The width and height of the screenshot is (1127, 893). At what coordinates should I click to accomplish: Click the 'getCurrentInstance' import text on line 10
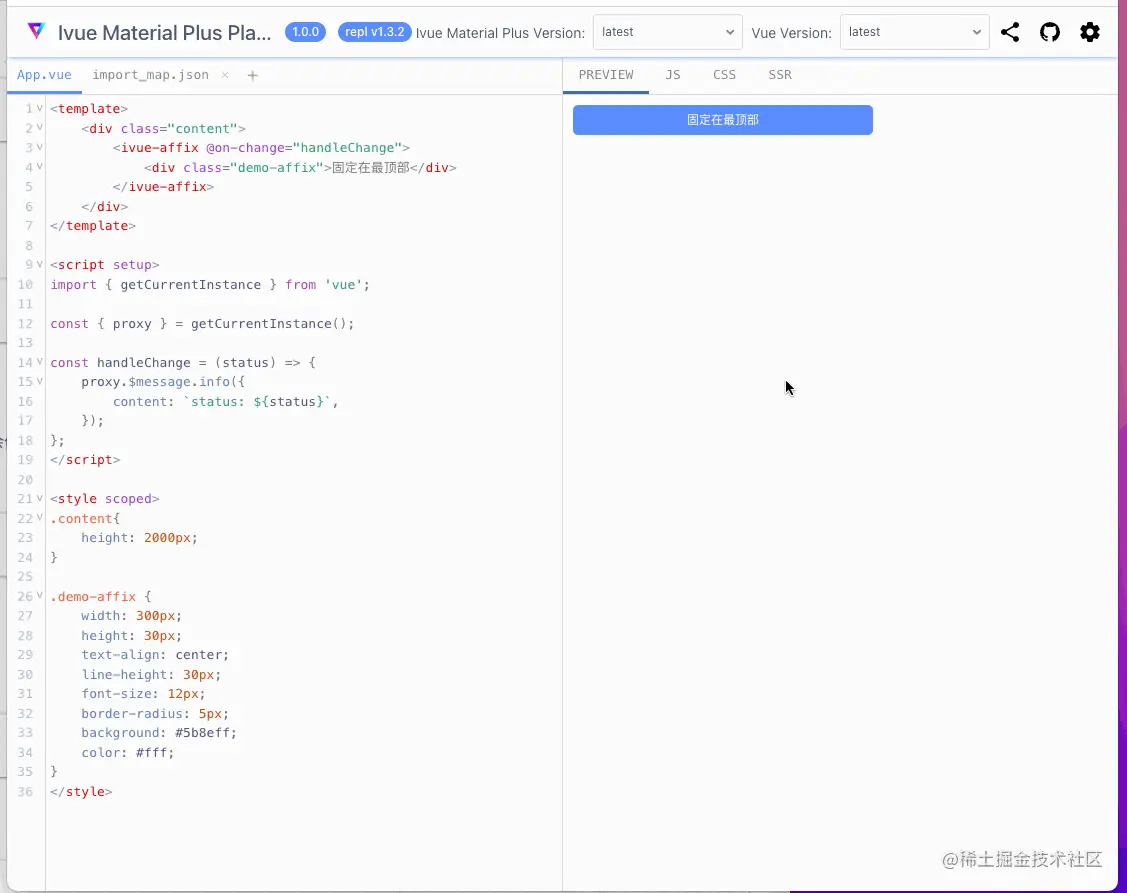pos(190,285)
